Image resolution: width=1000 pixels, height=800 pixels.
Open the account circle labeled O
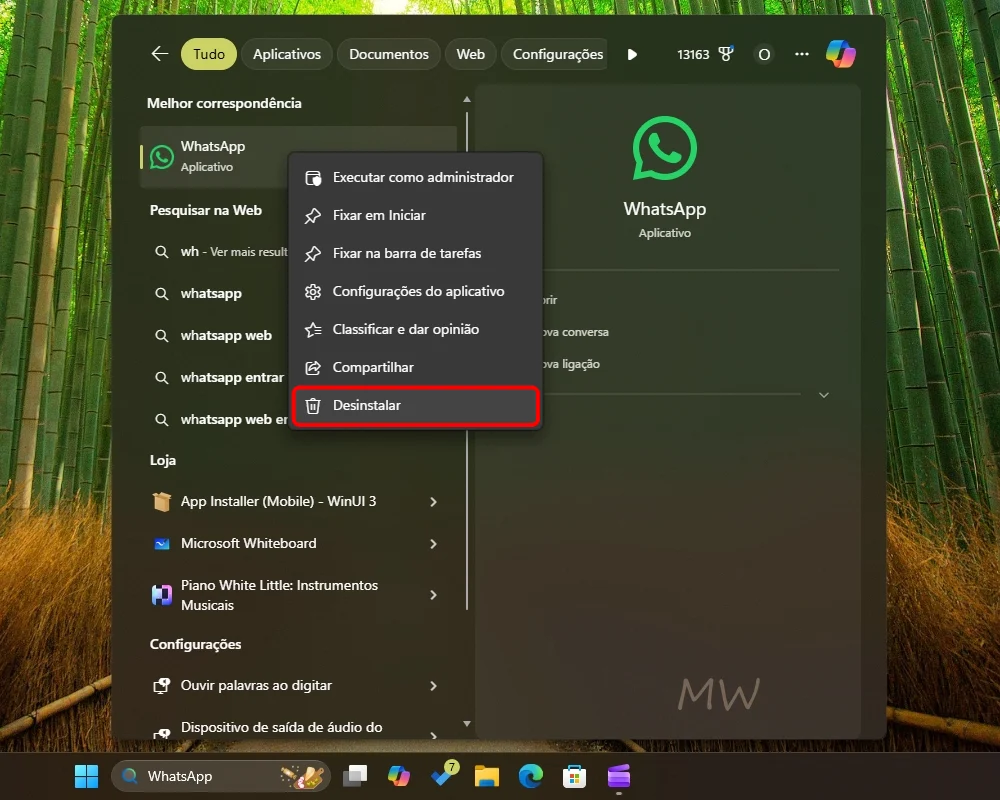click(764, 55)
